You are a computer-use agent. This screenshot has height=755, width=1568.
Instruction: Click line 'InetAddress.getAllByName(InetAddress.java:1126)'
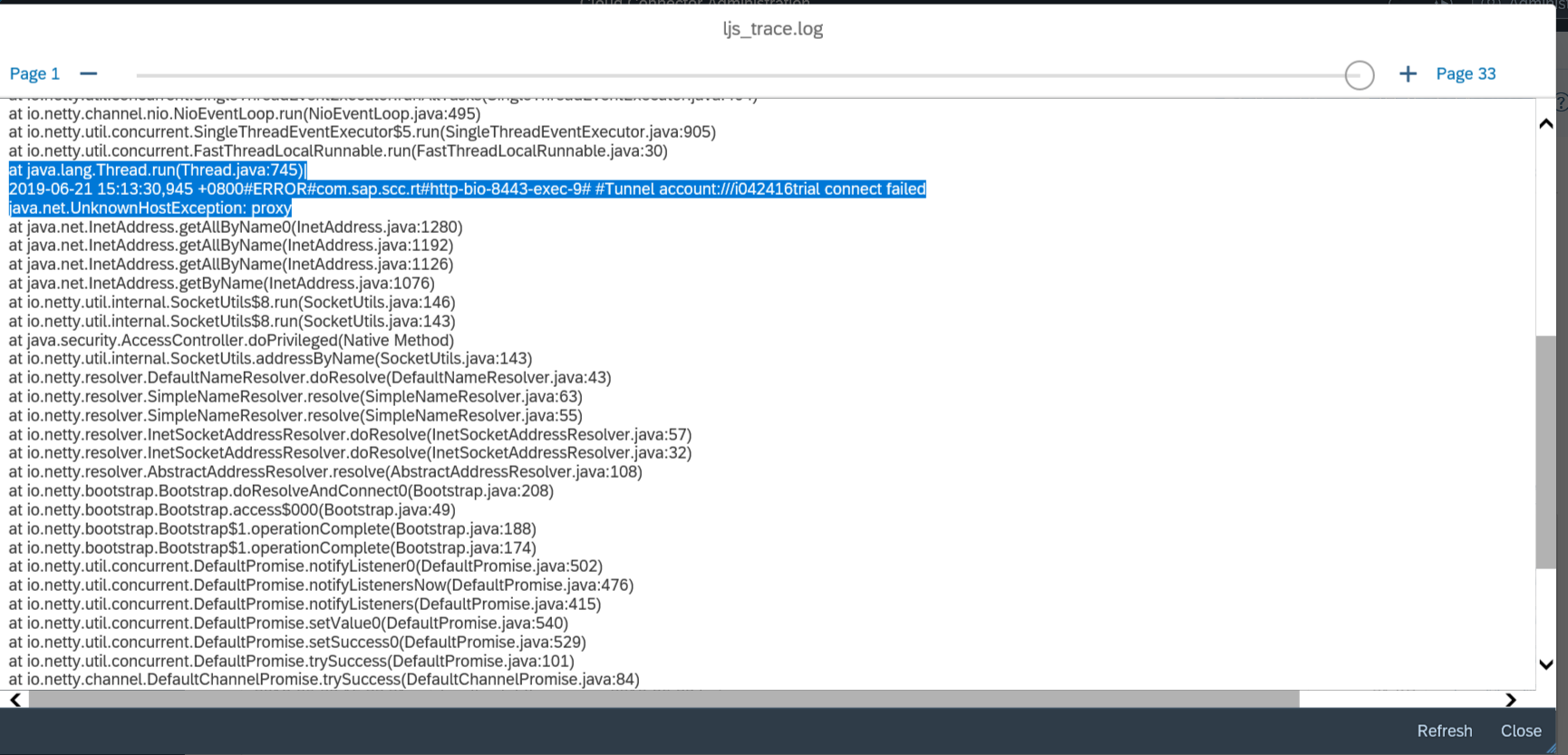coord(231,265)
